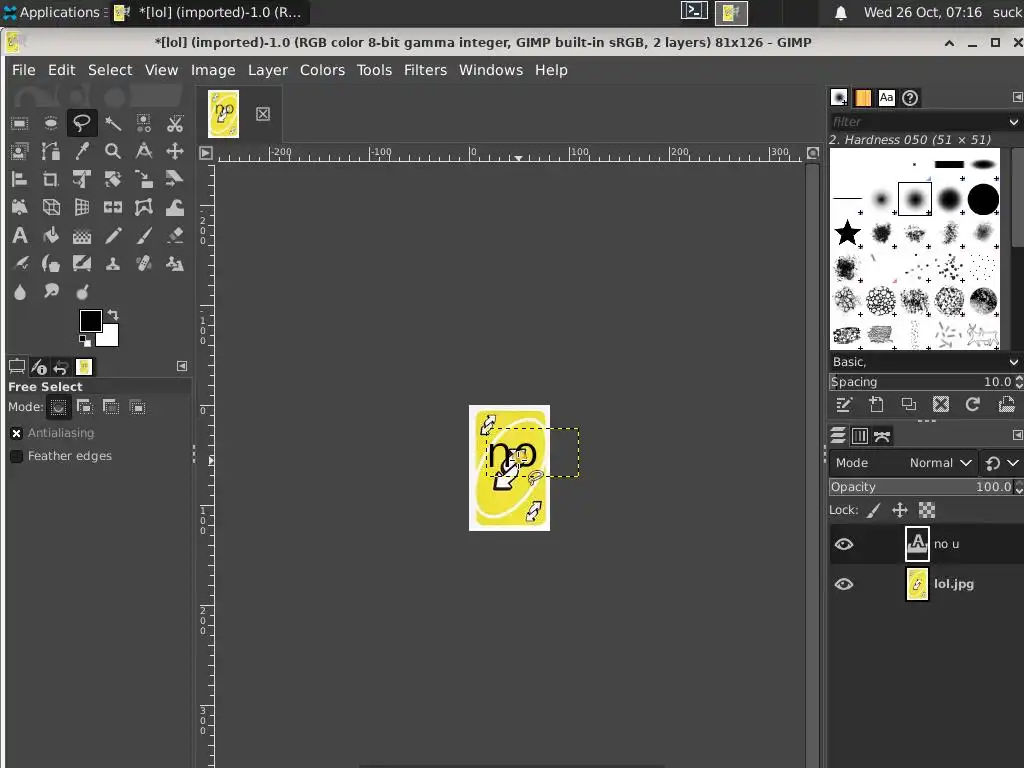The height and width of the screenshot is (768, 1024).
Task: Select the Pencil tool
Action: coord(113,236)
